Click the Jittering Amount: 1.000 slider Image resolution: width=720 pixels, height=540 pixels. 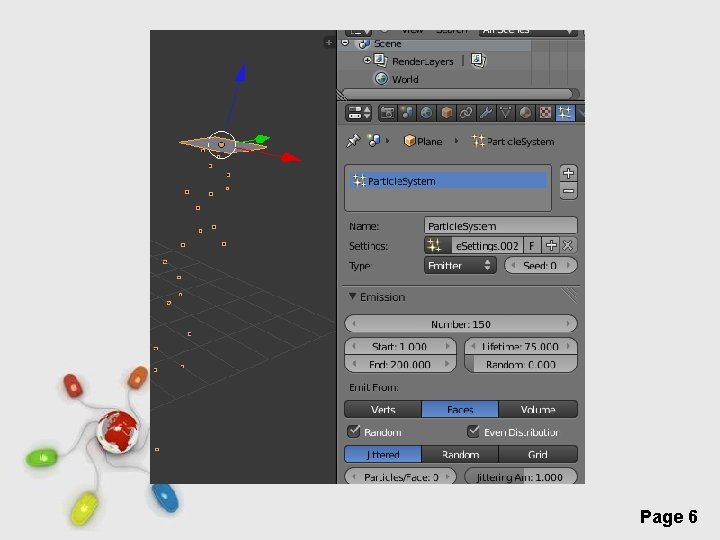coord(521,477)
